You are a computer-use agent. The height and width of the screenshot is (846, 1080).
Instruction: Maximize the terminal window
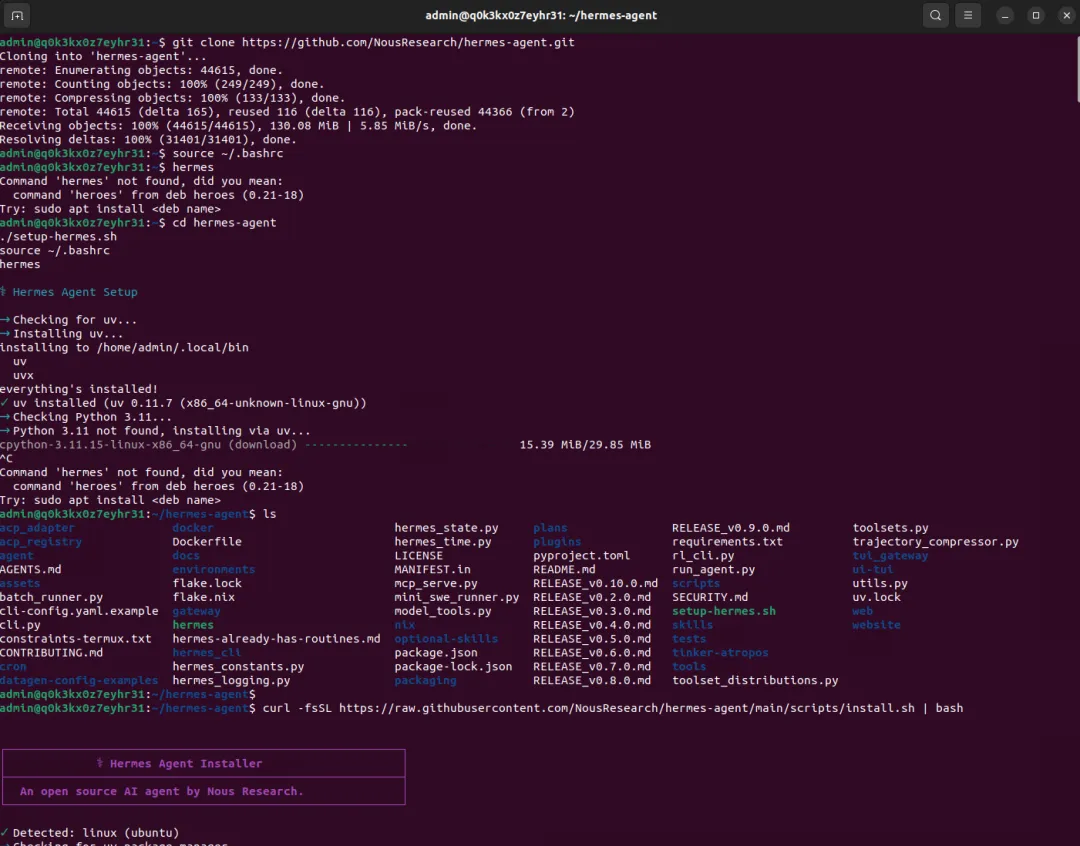(1036, 15)
